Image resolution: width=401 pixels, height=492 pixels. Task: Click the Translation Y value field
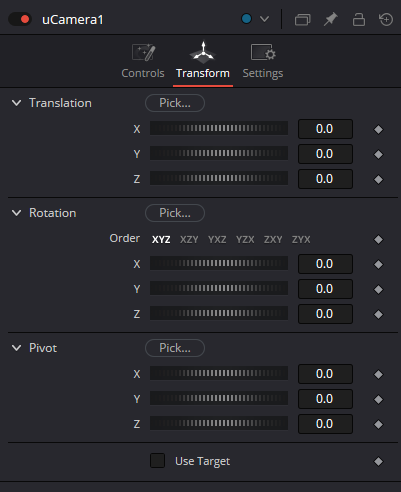(x=325, y=154)
